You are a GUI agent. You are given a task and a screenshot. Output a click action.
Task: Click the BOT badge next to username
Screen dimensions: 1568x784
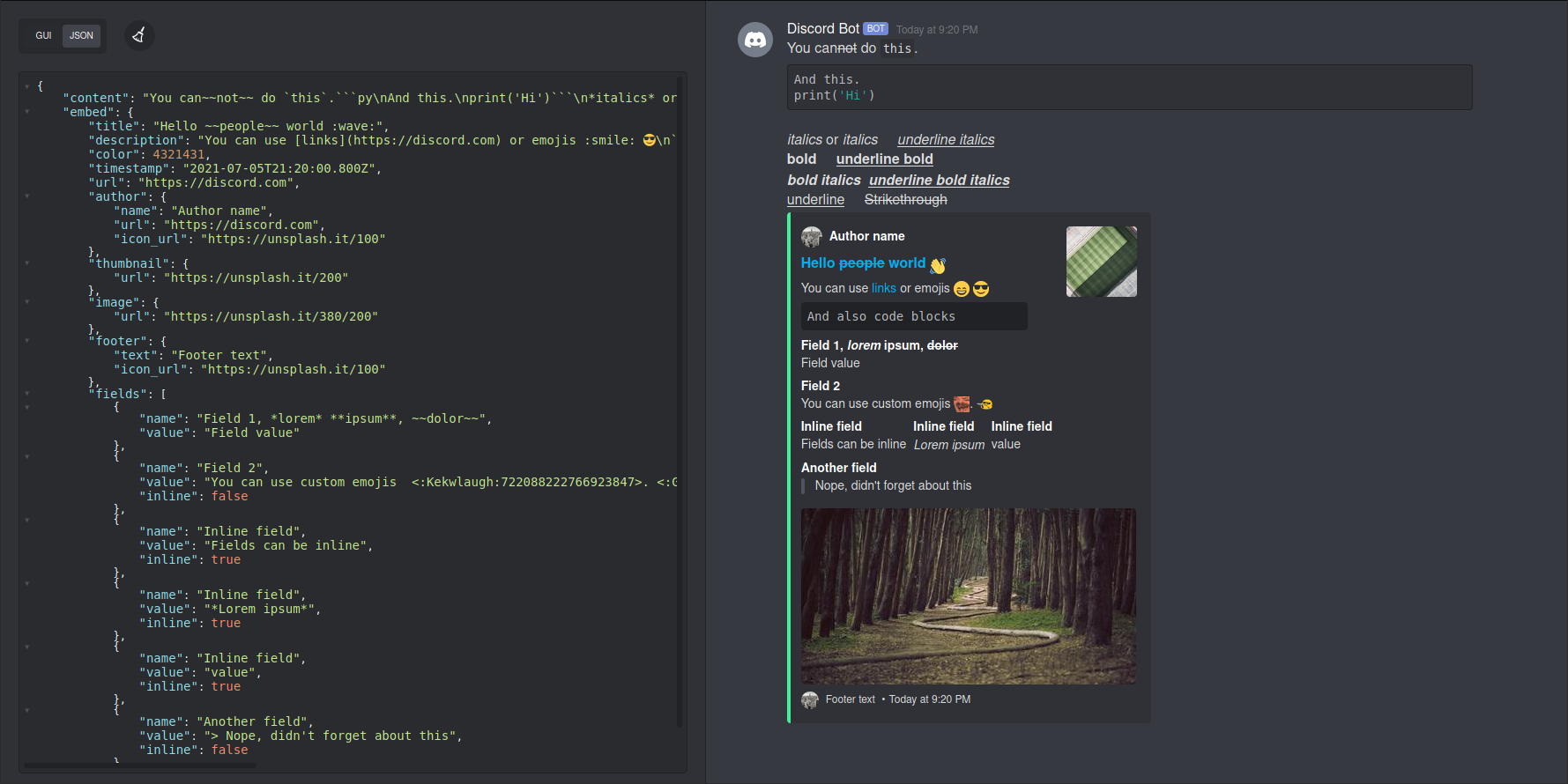coord(875,29)
